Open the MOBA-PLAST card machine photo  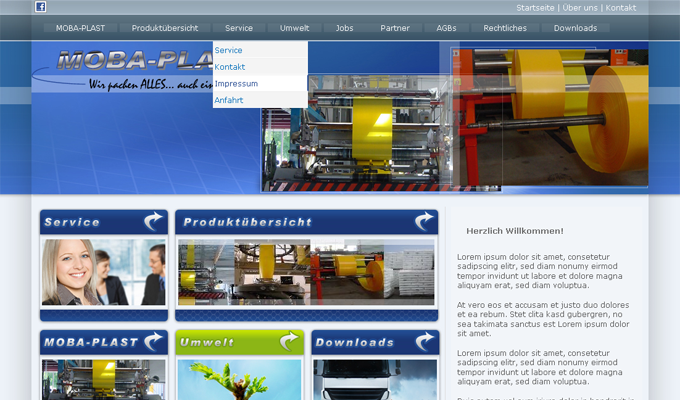pos(104,380)
